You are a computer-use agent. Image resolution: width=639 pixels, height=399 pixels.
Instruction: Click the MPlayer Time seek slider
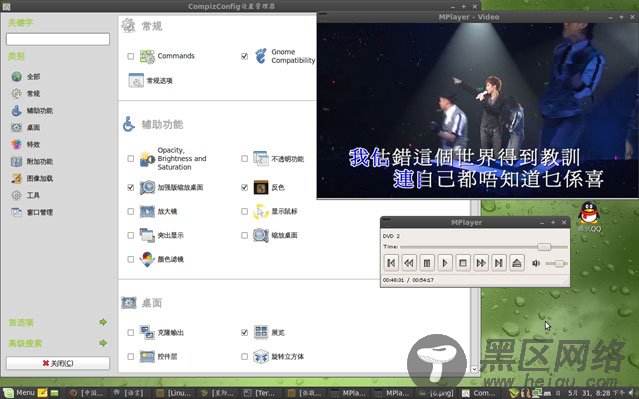click(484, 247)
